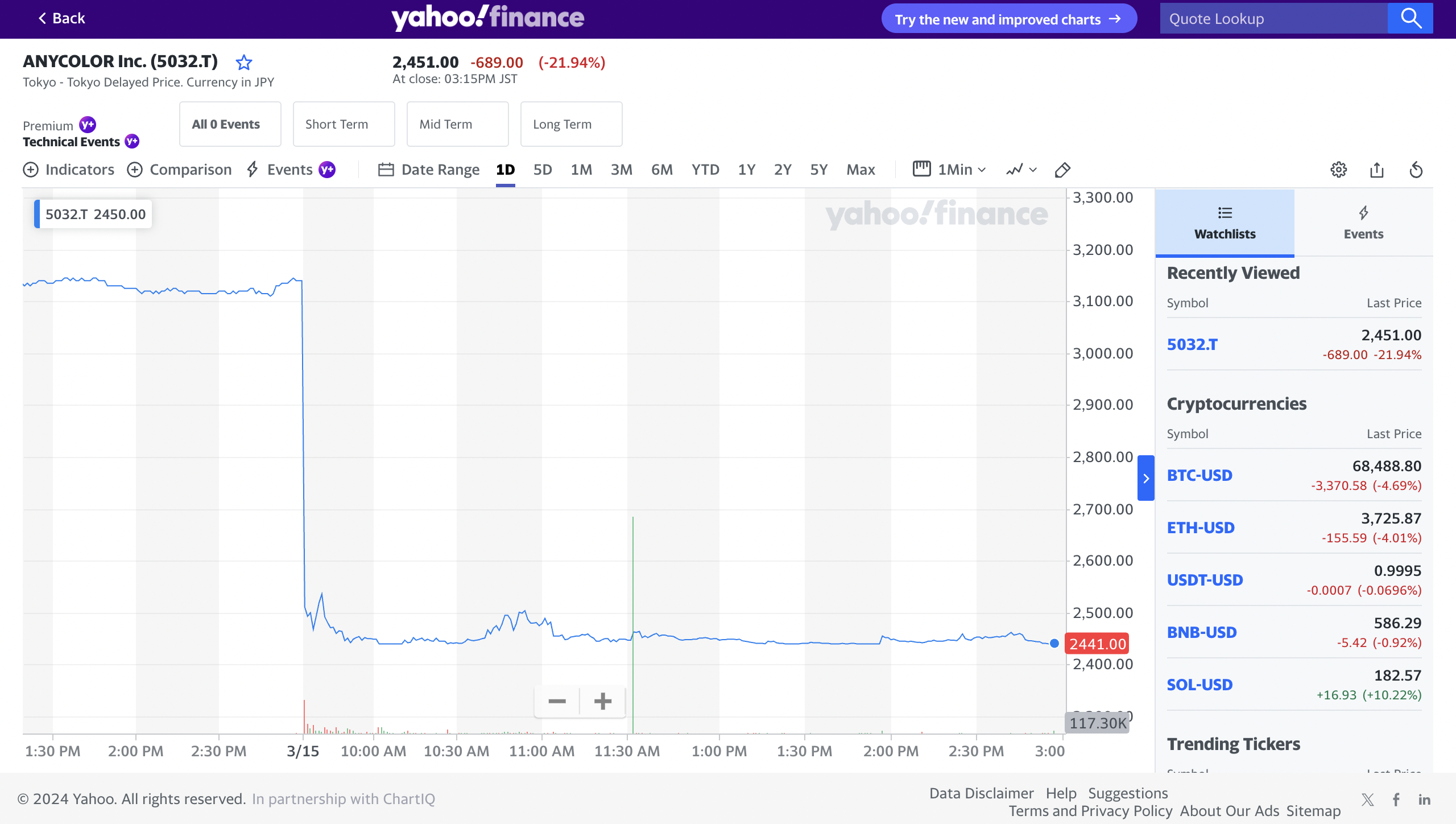Select the 5D time range

[543, 170]
